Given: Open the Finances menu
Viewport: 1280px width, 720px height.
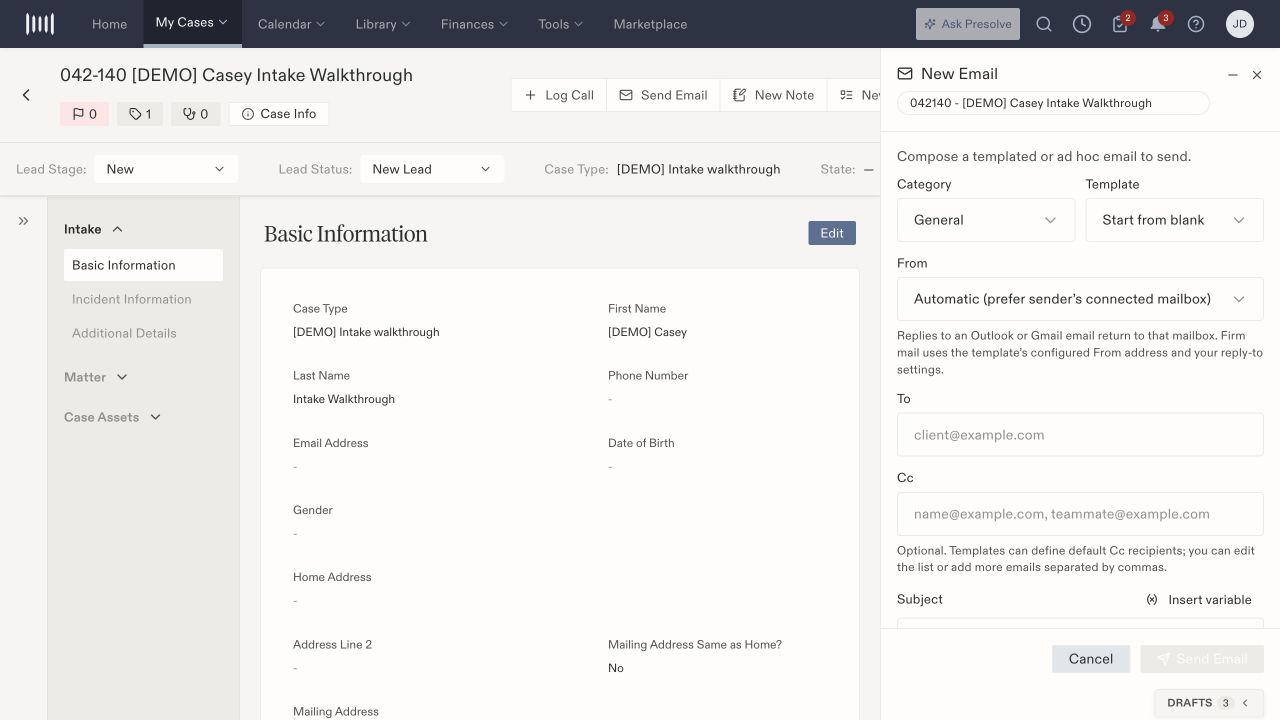Looking at the screenshot, I should click(474, 24).
